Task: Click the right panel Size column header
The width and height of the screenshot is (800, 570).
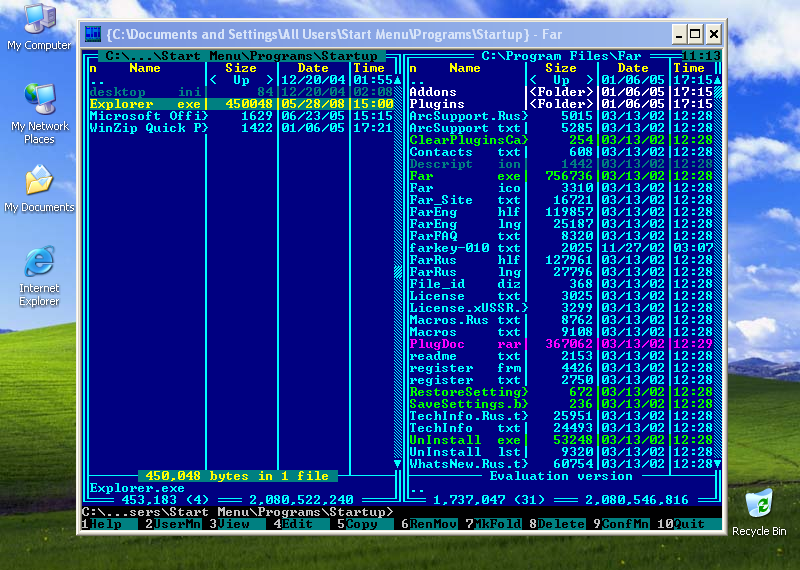Action: tap(561, 68)
